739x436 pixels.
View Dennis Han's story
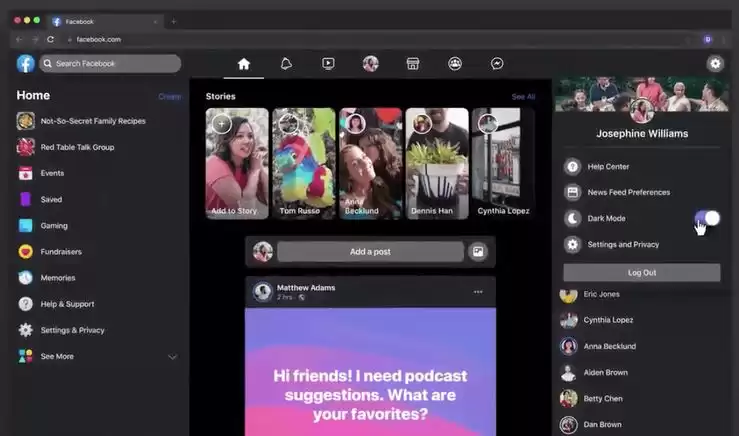click(437, 164)
